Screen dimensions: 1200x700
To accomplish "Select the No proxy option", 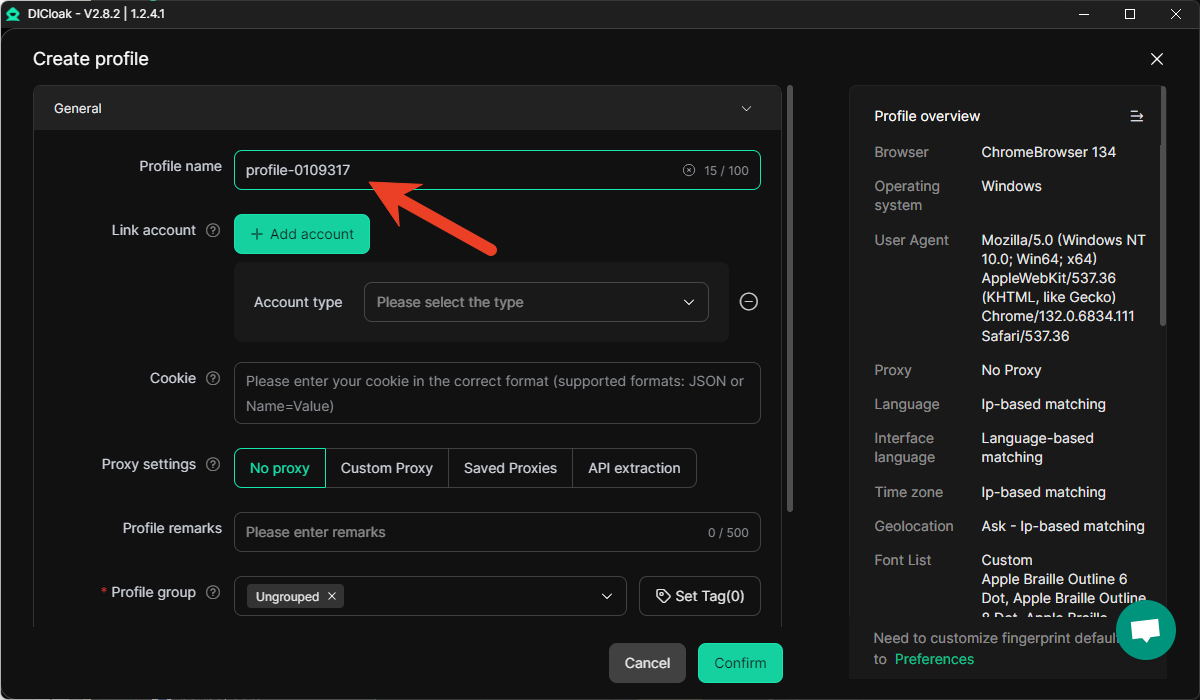I will point(280,468).
